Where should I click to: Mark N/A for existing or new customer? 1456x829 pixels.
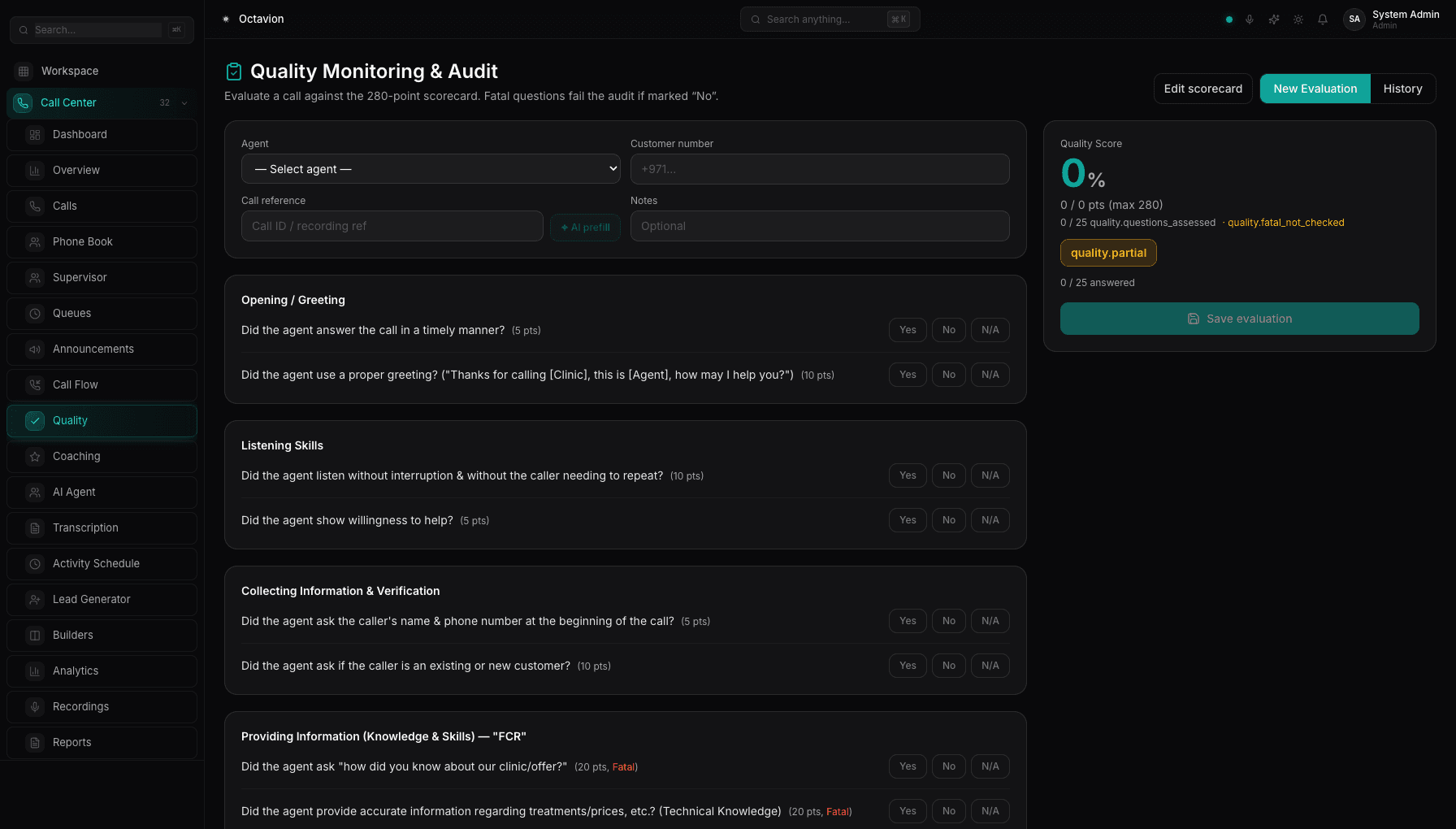pyautogui.click(x=990, y=666)
